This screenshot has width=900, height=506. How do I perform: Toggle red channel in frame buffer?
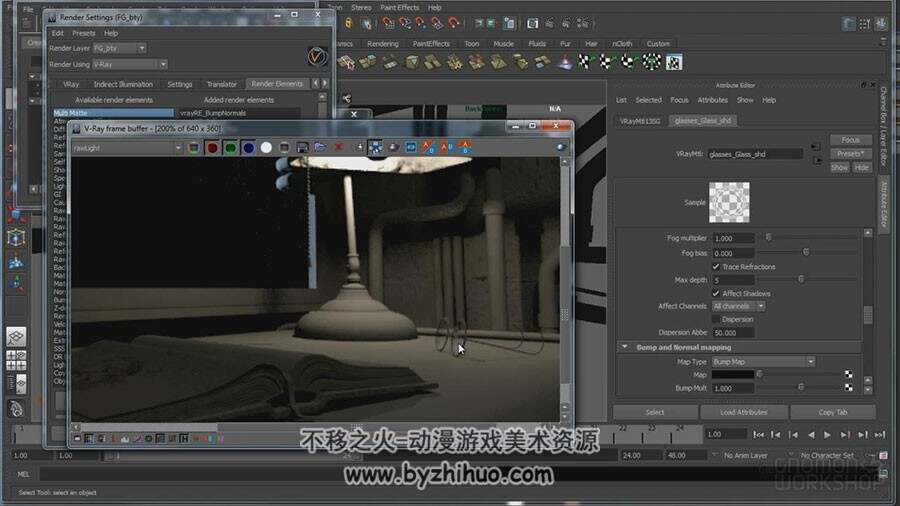[212, 147]
